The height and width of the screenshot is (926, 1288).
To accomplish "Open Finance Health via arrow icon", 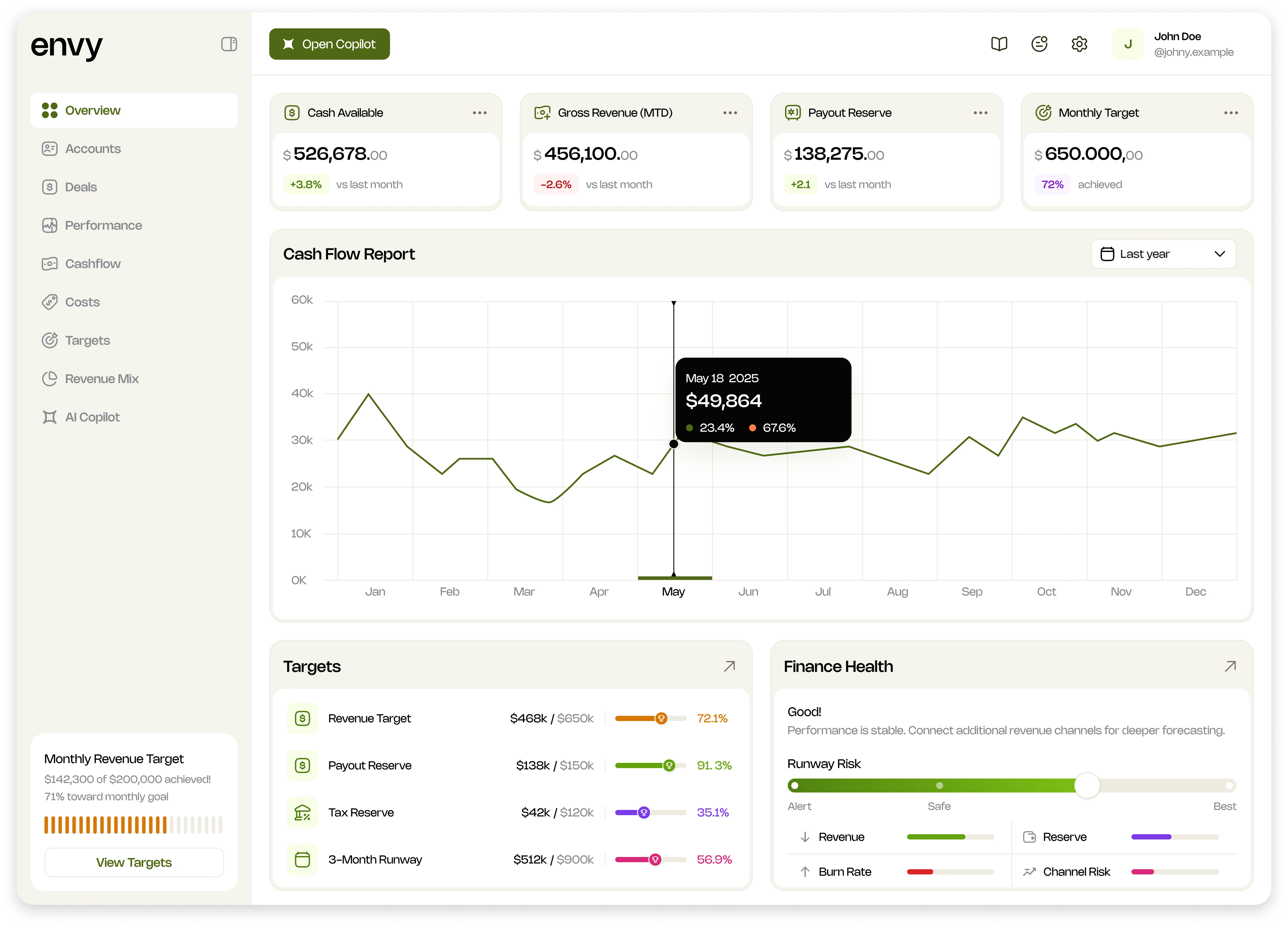I will [1230, 666].
